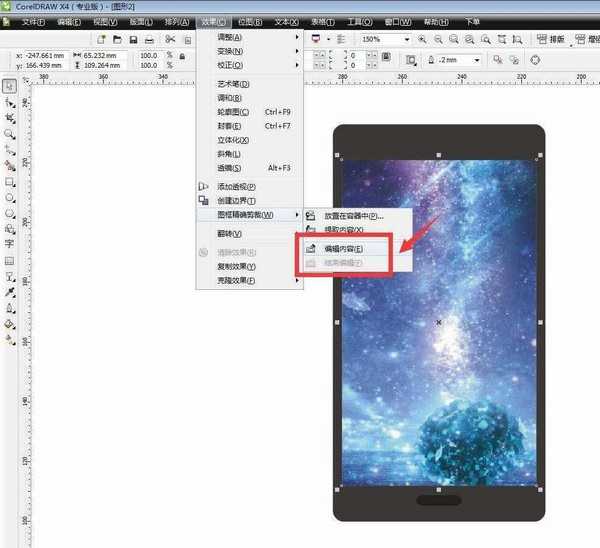Toggle the lock ratio padlock icon
The width and height of the screenshot is (600, 548).
tap(182, 56)
